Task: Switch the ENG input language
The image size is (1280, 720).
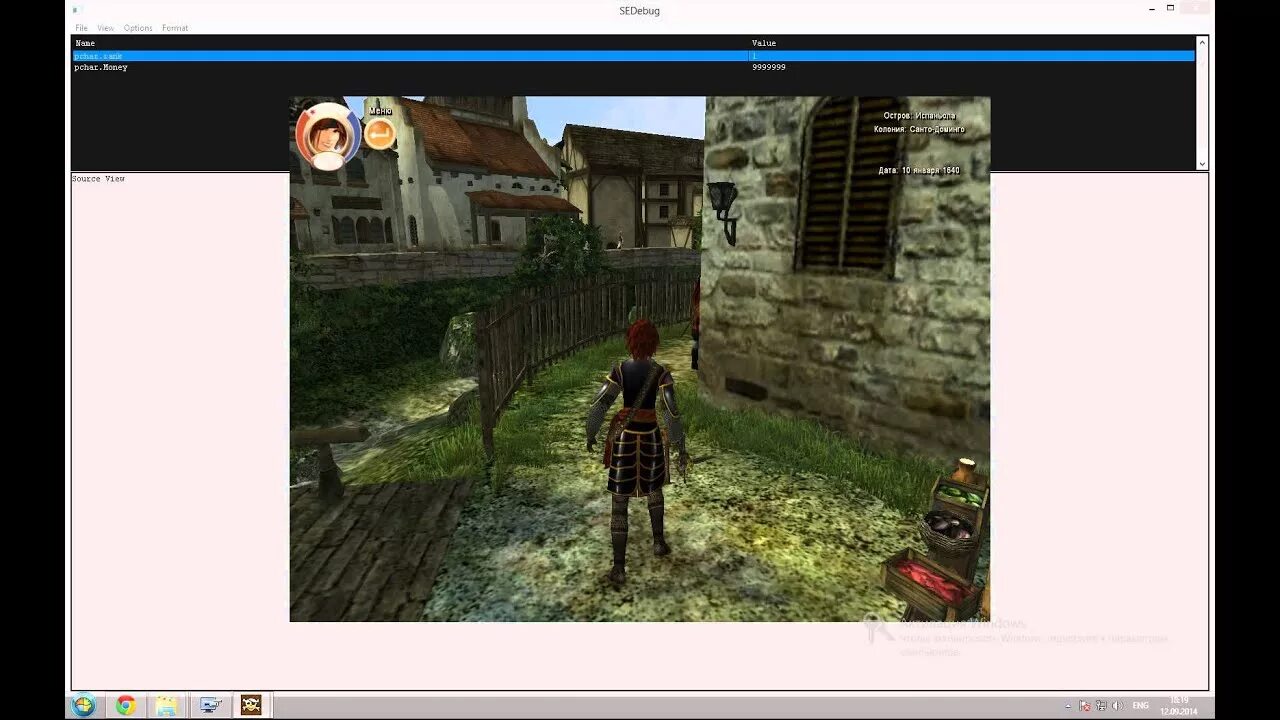Action: tap(1141, 706)
